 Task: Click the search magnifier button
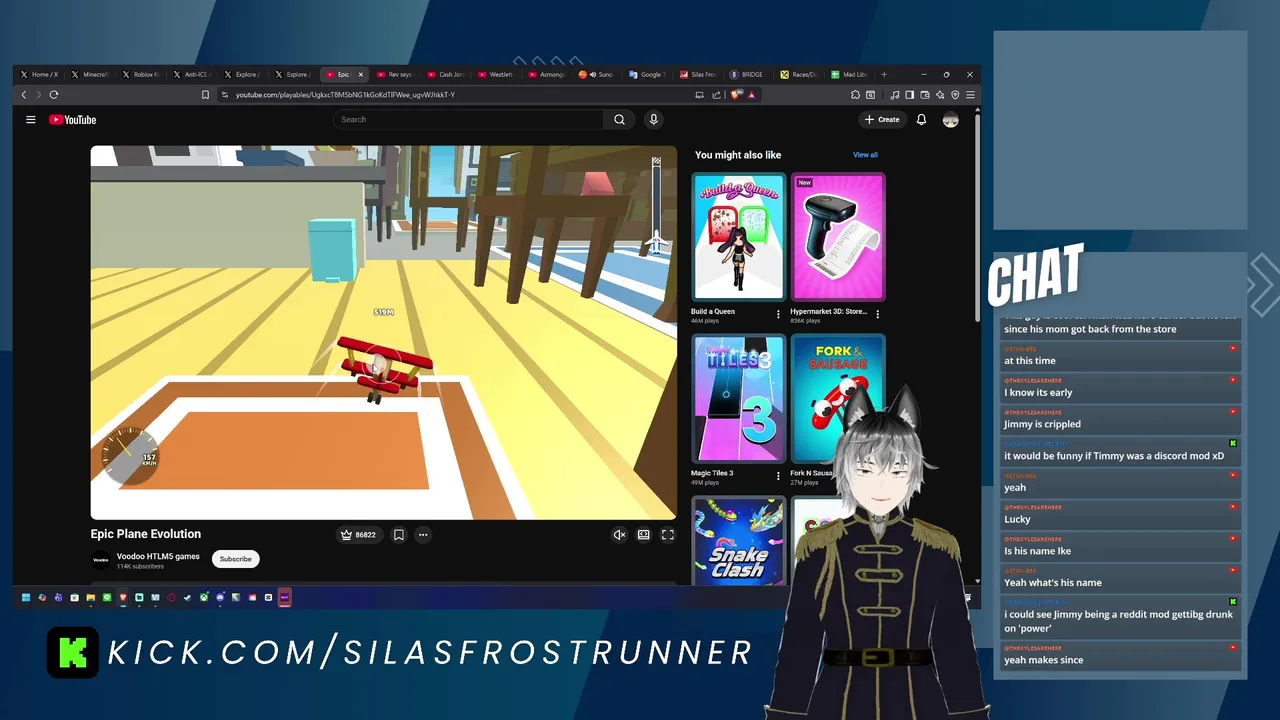coord(619,120)
